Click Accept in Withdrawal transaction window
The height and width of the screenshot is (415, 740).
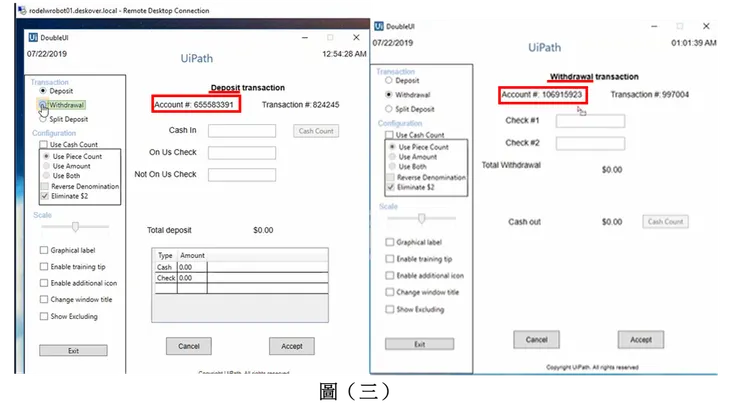tap(641, 339)
